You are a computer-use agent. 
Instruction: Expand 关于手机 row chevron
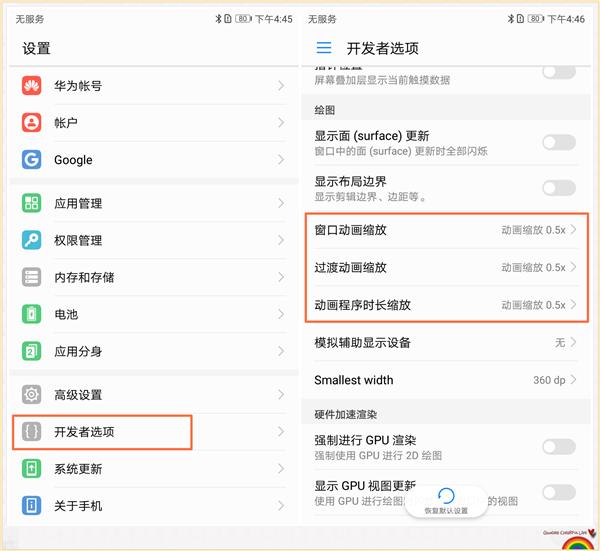281,505
